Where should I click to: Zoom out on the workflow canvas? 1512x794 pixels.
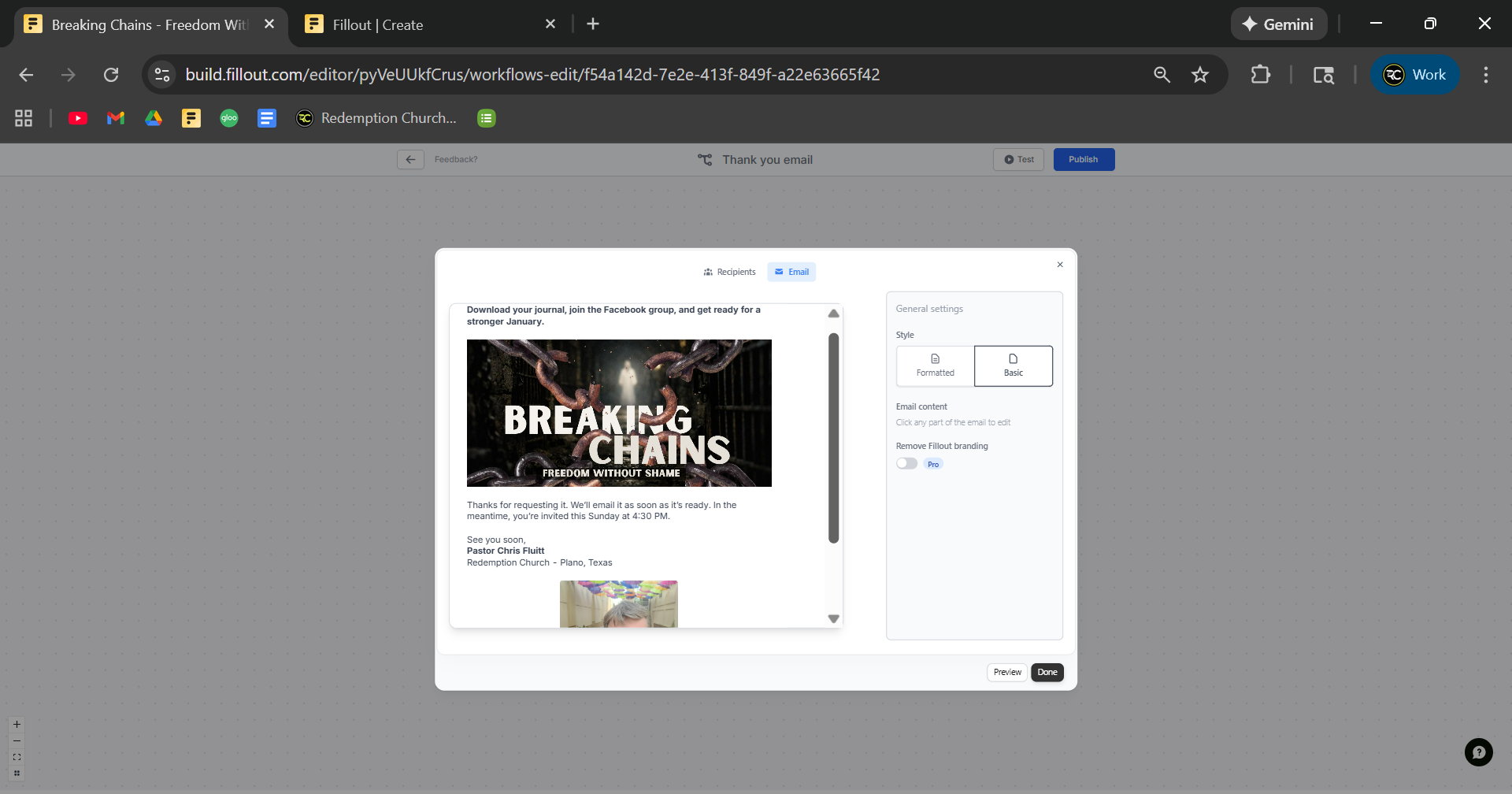tap(17, 741)
